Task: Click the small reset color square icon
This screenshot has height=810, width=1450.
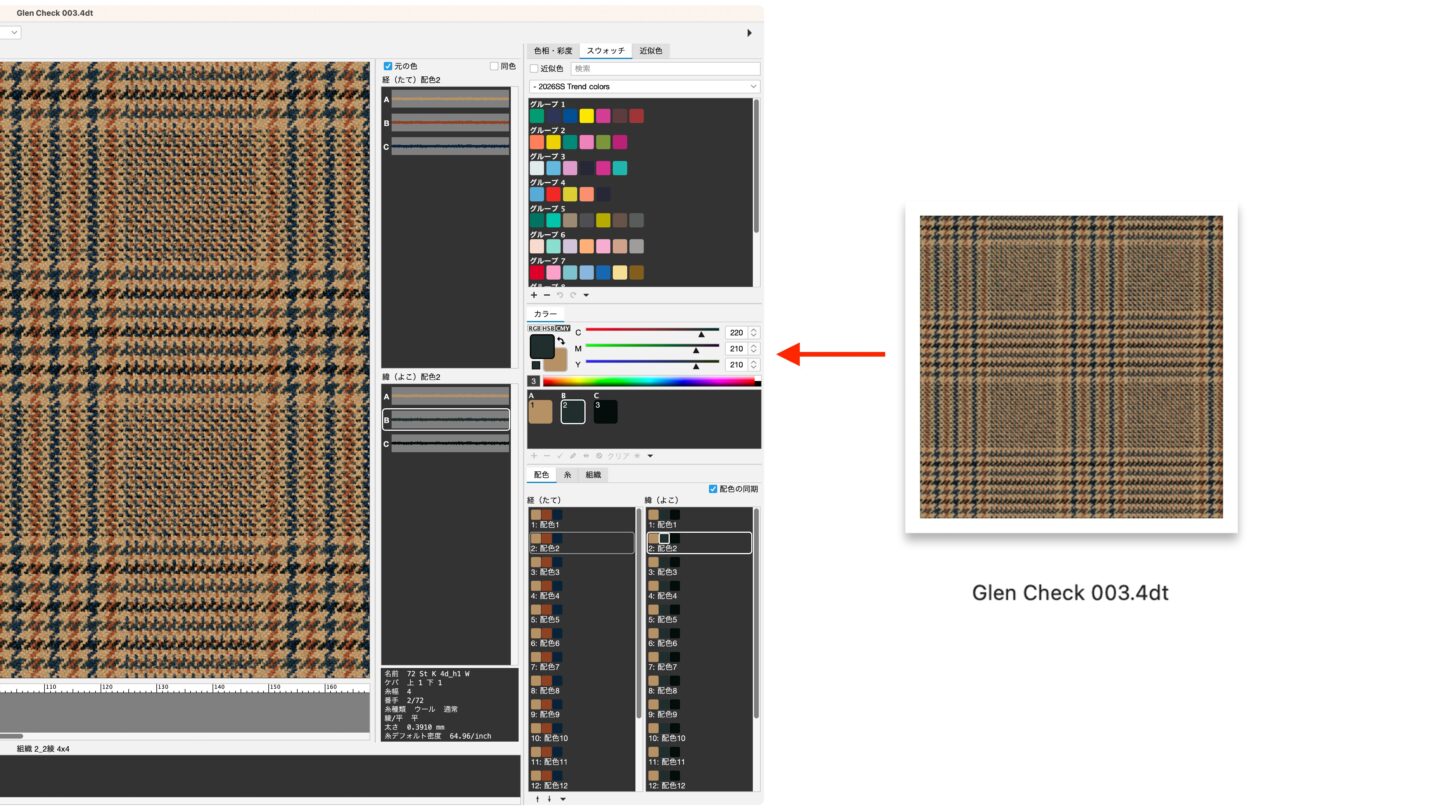Action: coord(536,365)
